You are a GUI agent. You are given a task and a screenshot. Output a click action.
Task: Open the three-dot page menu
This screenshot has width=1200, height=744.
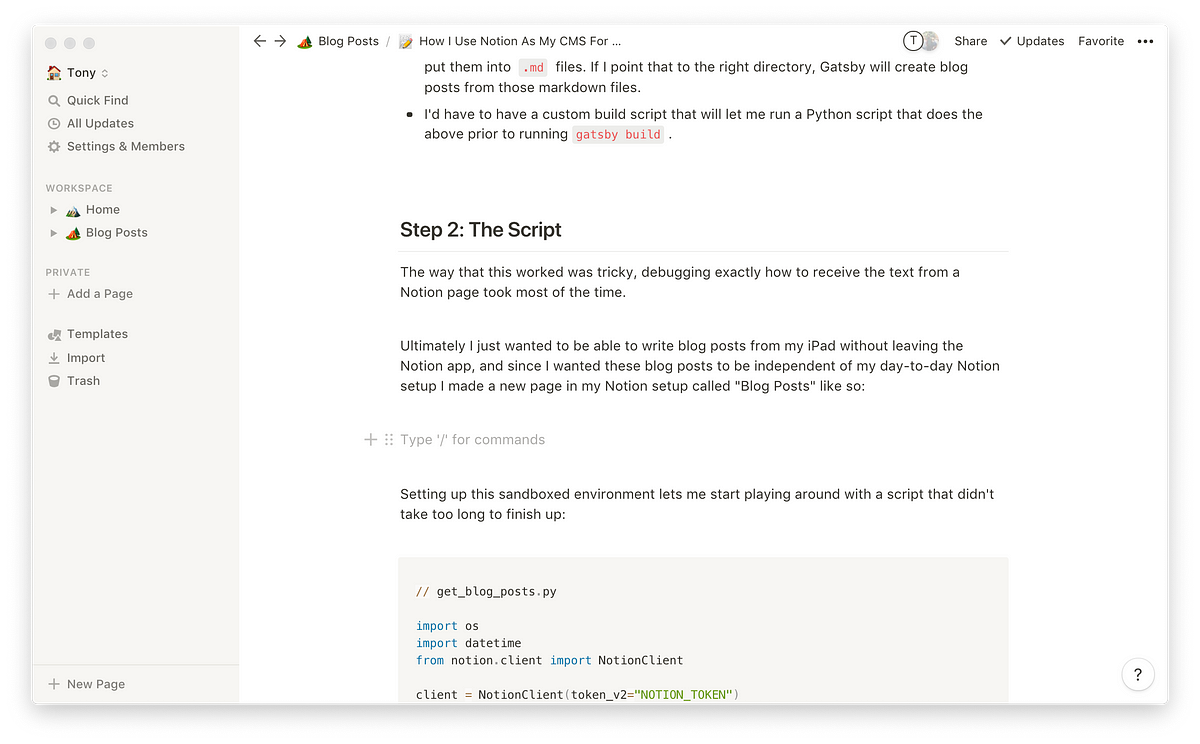click(x=1145, y=41)
